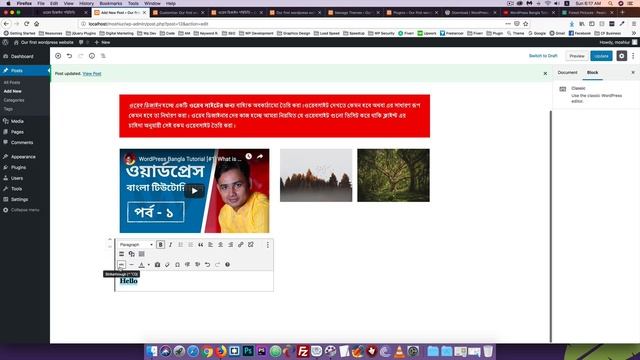640x360 pixels.
Task: Align text left
Action: 211,244
